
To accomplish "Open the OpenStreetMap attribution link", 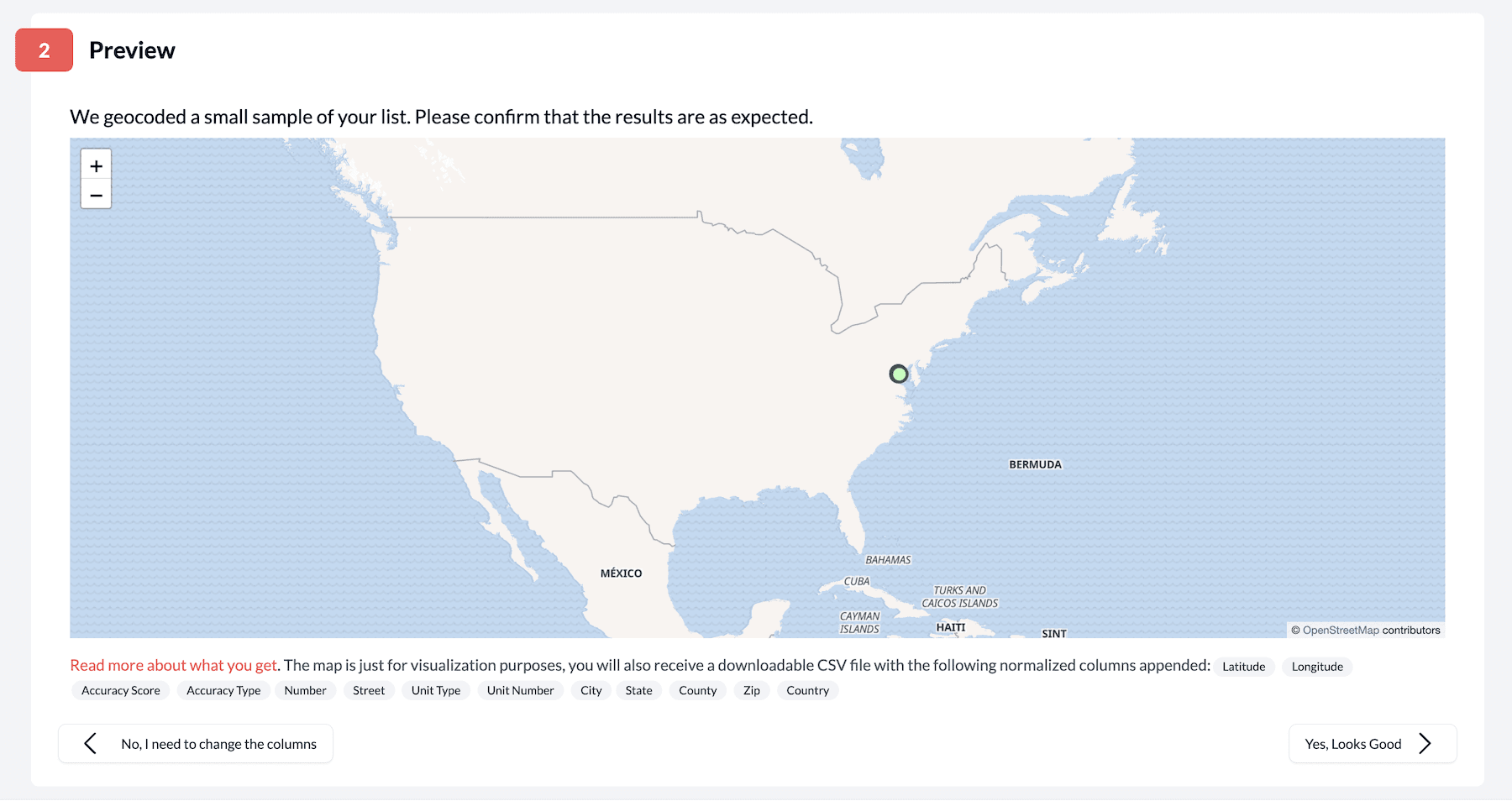I will [1341, 631].
